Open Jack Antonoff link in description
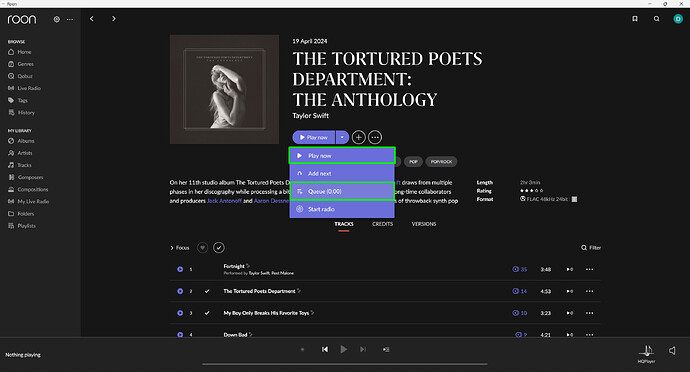The height and width of the screenshot is (372, 690). coord(224,201)
